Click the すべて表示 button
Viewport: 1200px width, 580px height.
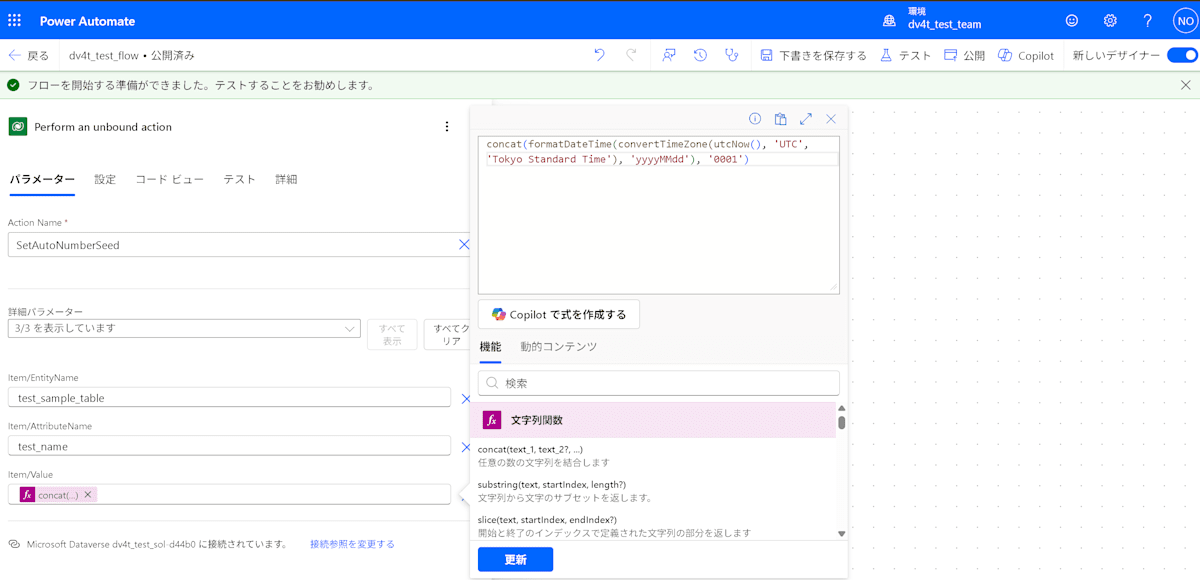[x=392, y=335]
